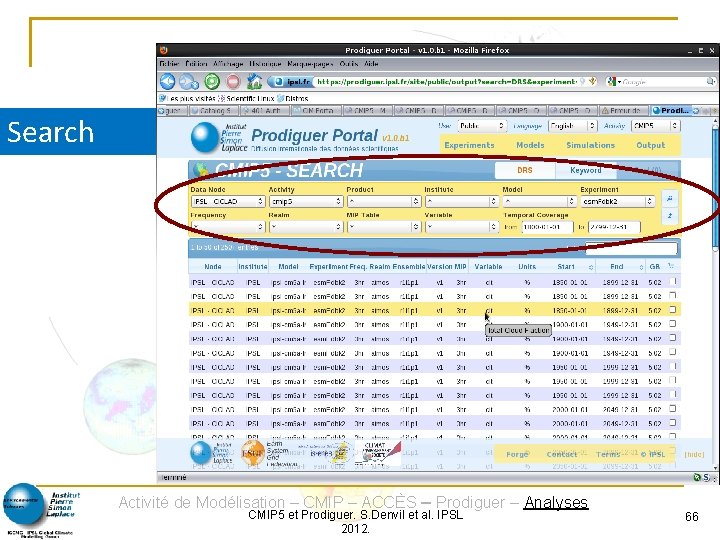Screen dimensions: 720x540
Task: Click the Firefox logo in the title bar
Action: pos(164,50)
